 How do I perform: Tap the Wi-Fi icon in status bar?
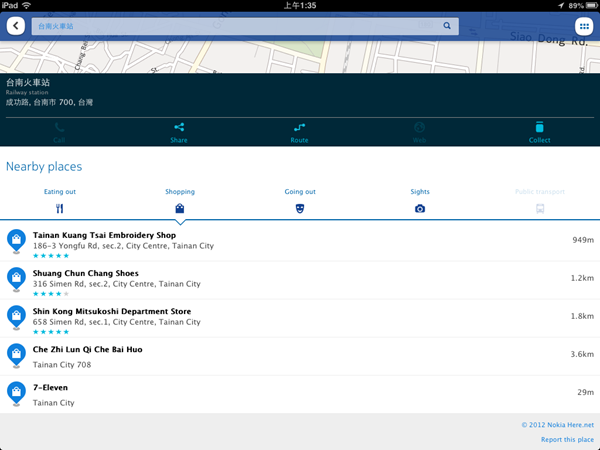coord(26,5)
